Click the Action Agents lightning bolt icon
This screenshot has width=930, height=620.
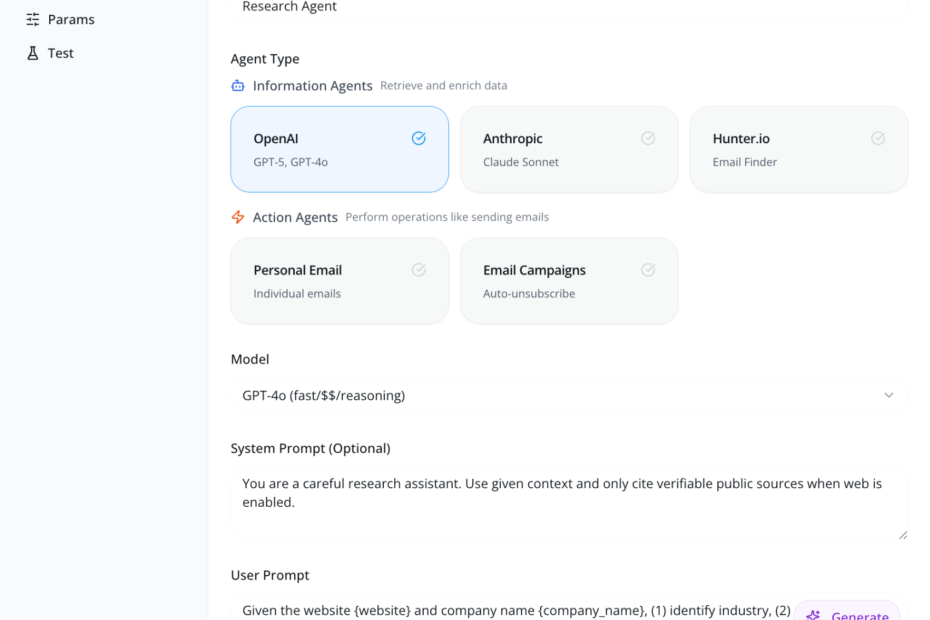238,217
